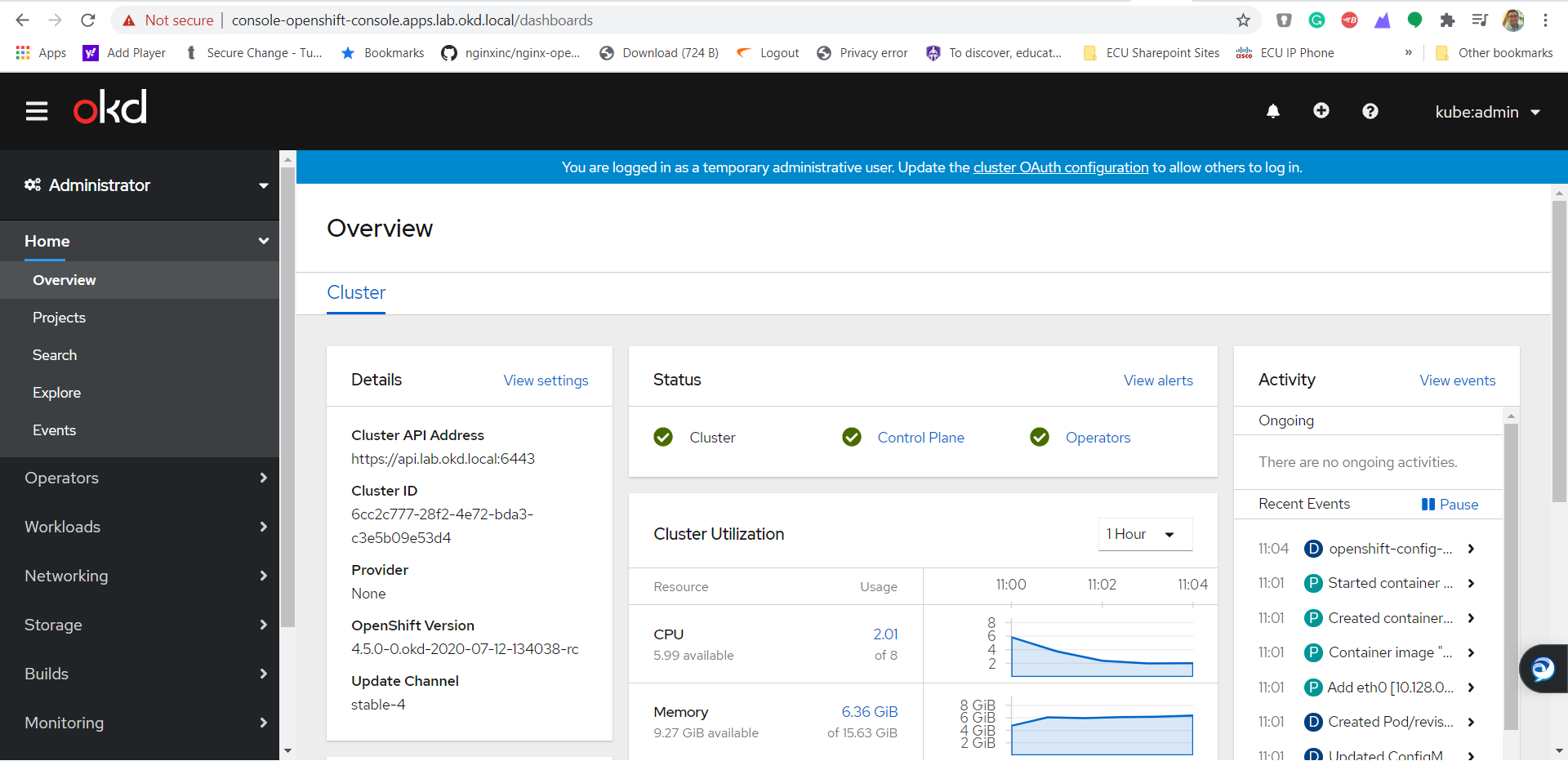
Task: Click View alerts link
Action: (x=1158, y=380)
